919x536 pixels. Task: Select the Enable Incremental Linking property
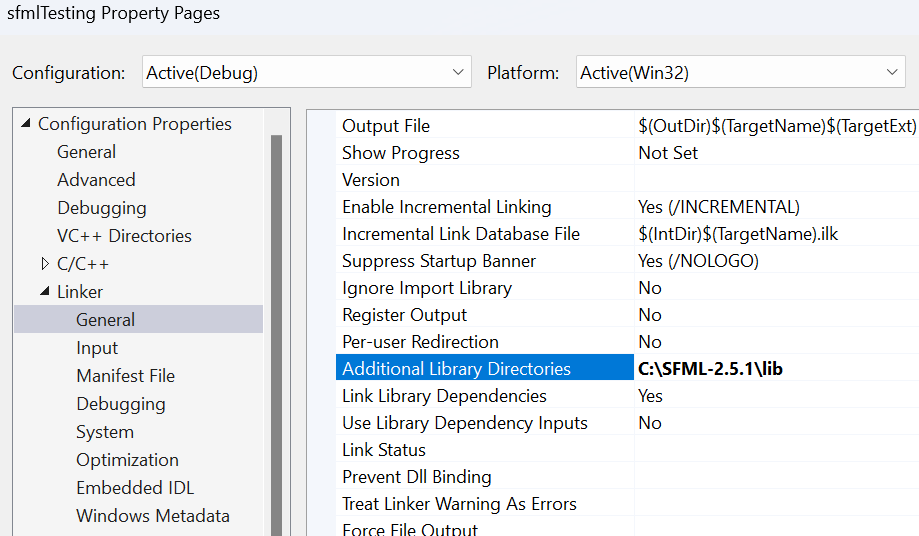click(627, 207)
